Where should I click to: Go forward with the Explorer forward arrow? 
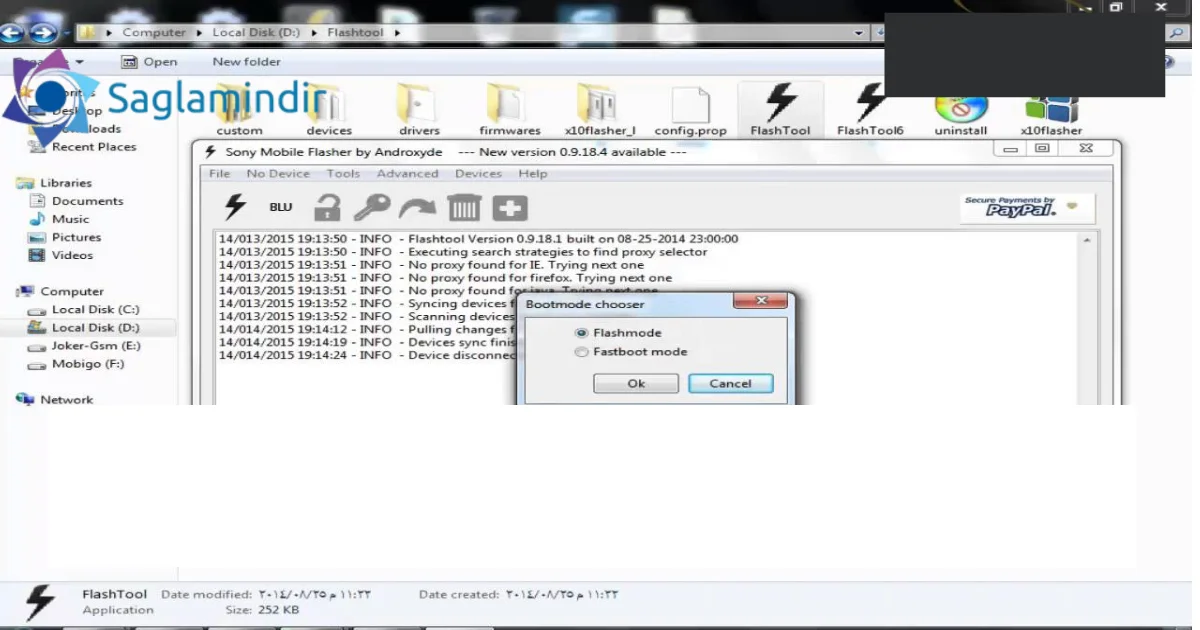pos(42,33)
